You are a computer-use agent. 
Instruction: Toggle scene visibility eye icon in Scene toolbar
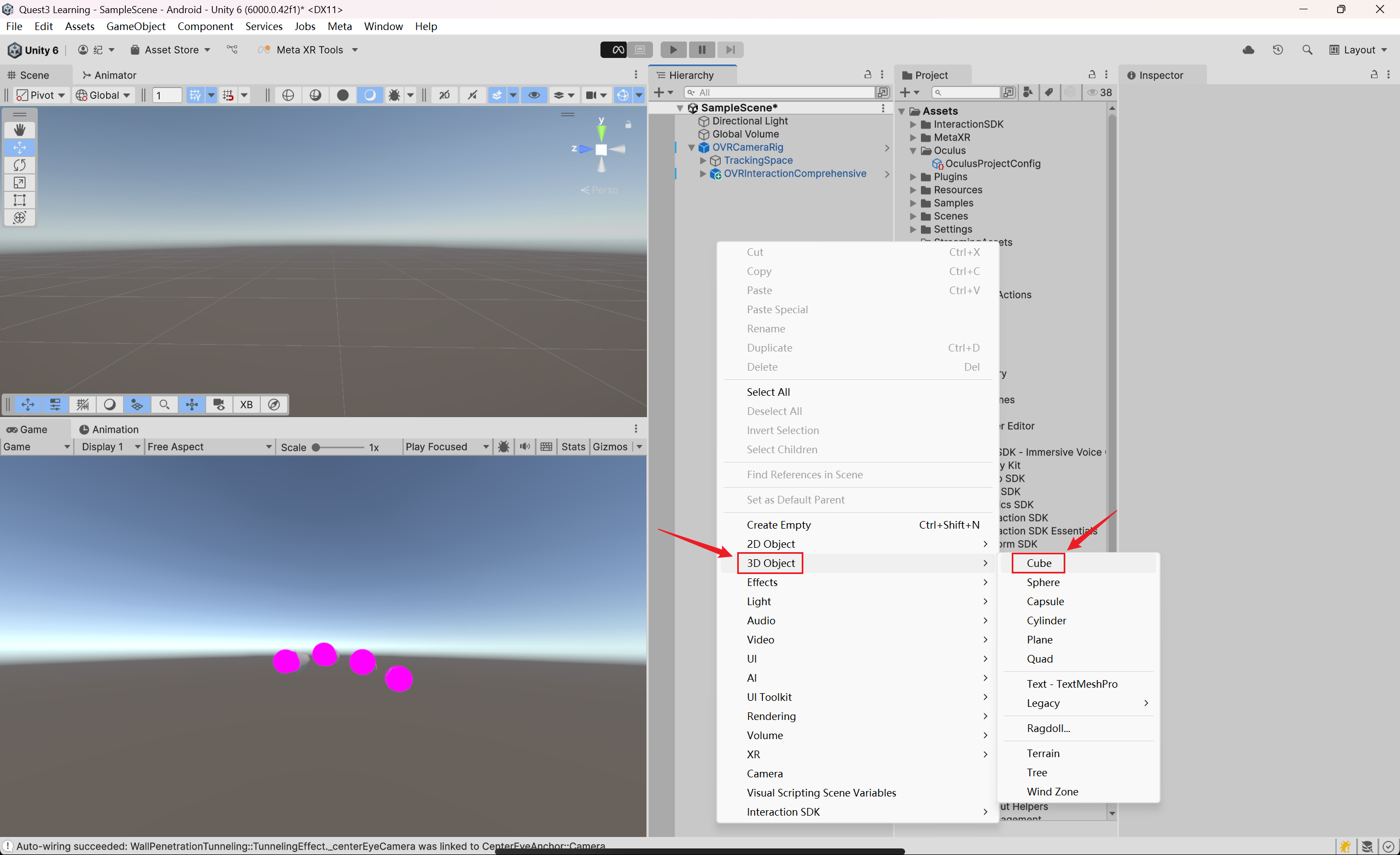point(534,95)
